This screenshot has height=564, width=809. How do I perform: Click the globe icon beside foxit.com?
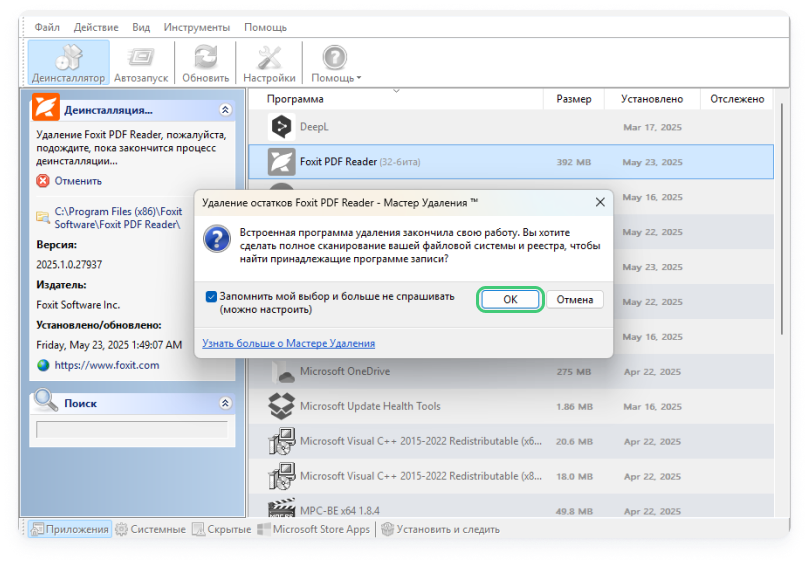(x=43, y=365)
